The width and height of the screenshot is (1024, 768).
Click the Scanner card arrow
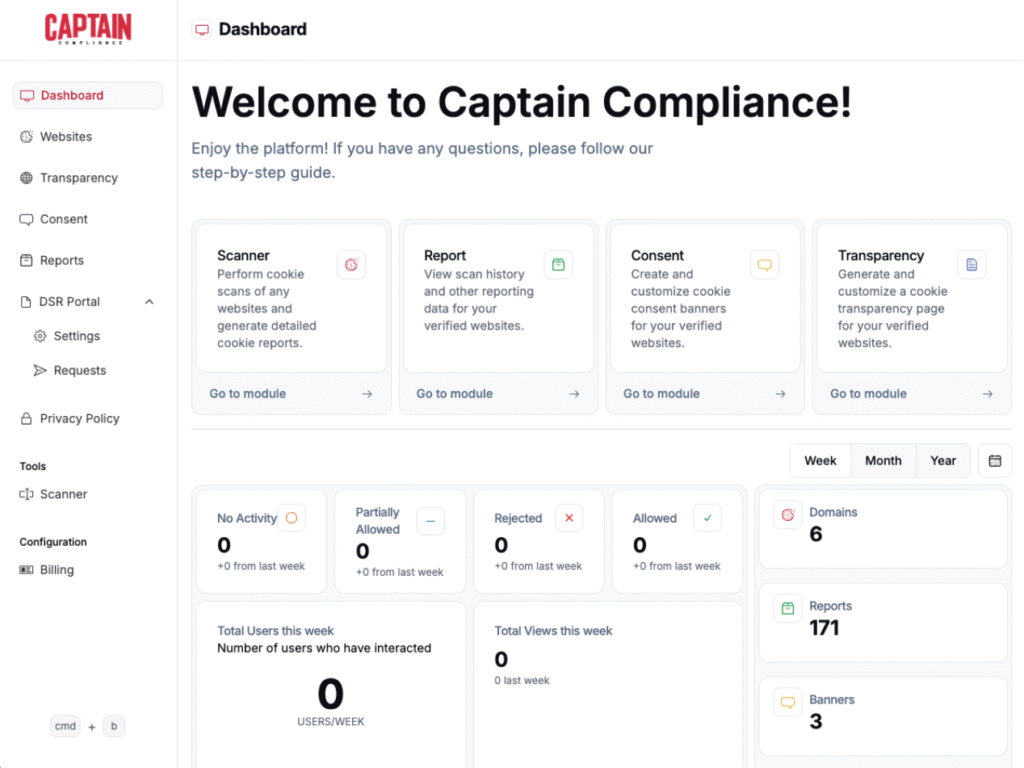[x=367, y=394]
